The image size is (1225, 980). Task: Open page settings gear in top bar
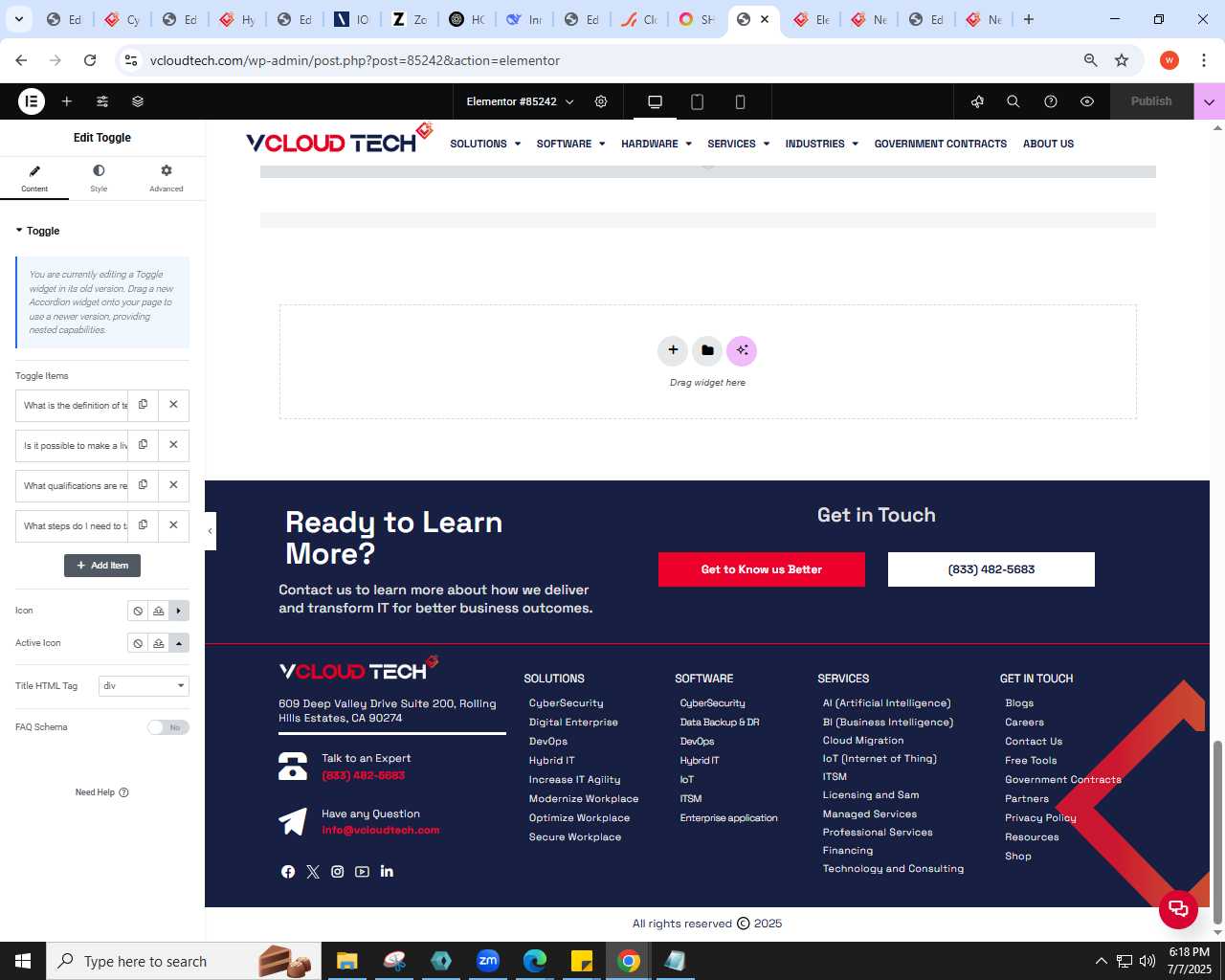click(601, 101)
